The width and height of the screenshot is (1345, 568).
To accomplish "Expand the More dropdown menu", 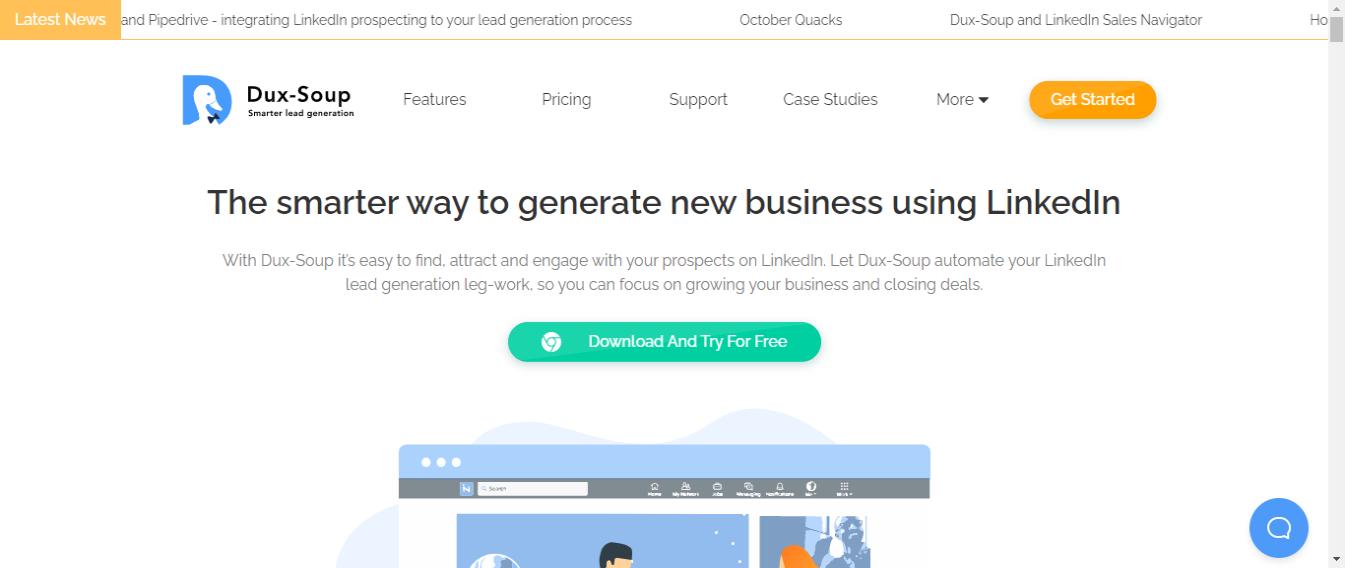I will [x=962, y=100].
